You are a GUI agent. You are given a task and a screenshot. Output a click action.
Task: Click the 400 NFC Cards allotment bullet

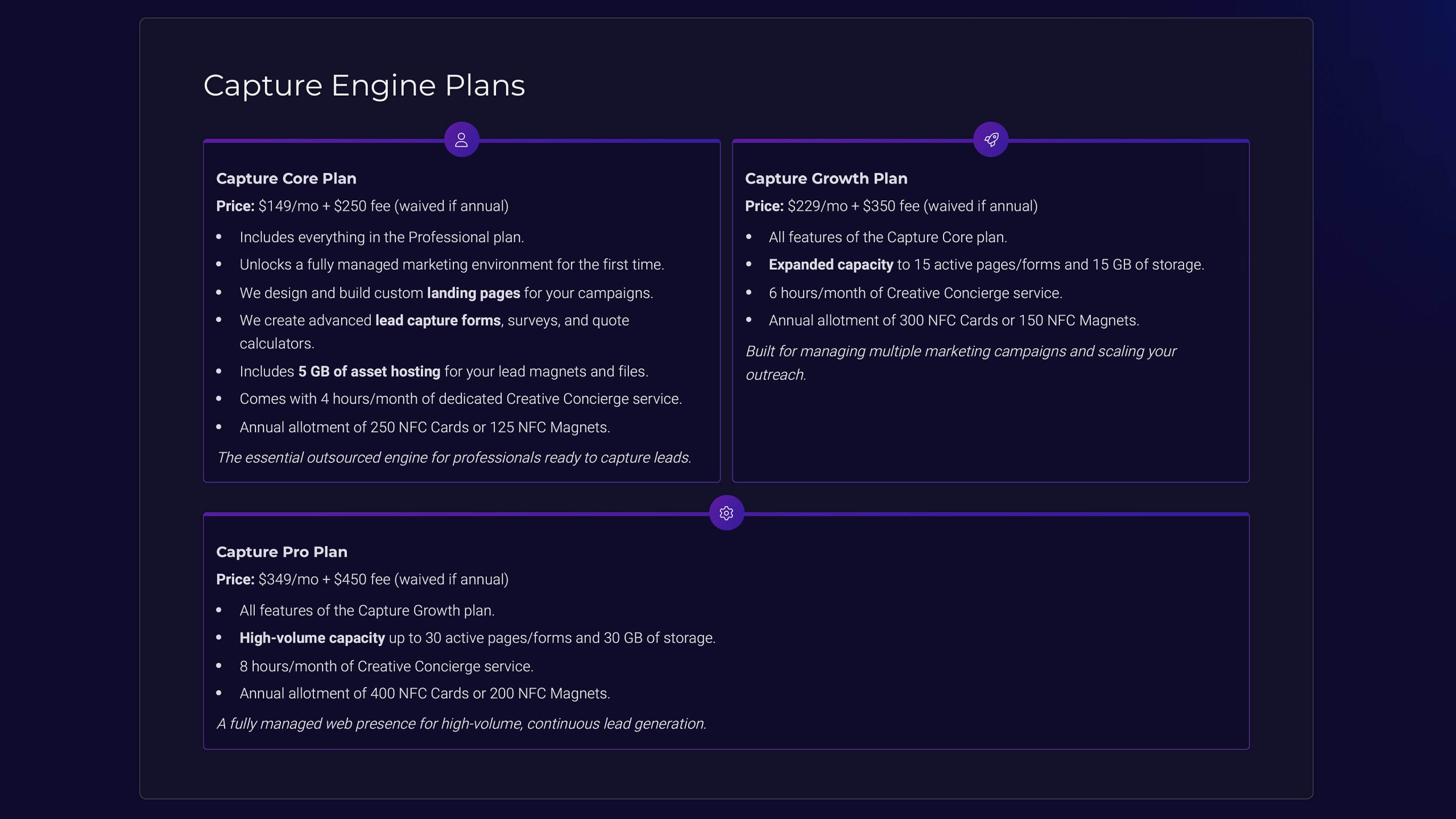pos(425,693)
